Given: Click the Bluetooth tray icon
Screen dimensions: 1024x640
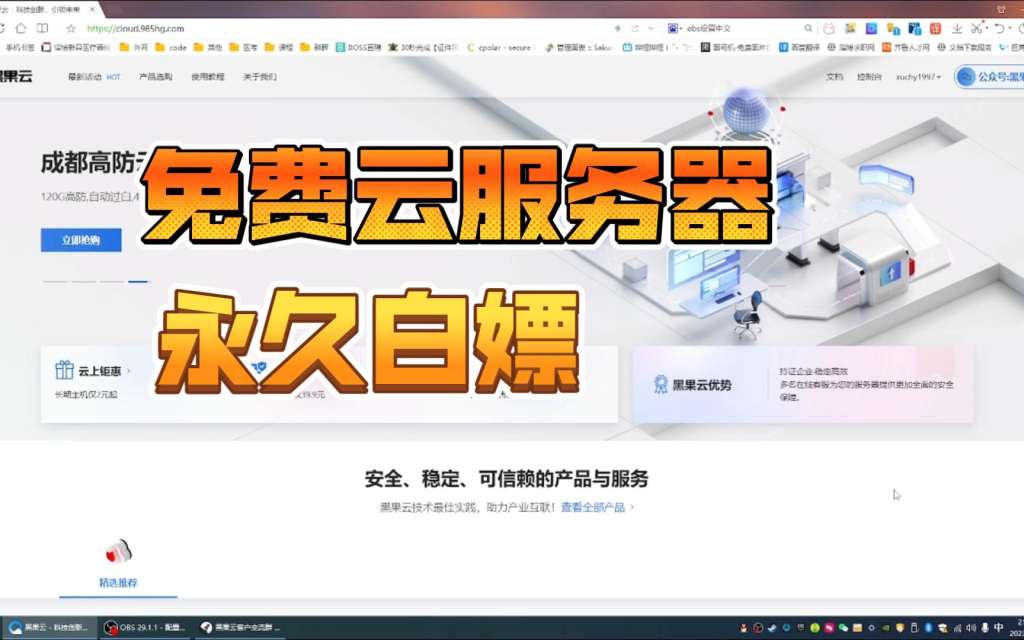Looking at the screenshot, I should pos(928,628).
